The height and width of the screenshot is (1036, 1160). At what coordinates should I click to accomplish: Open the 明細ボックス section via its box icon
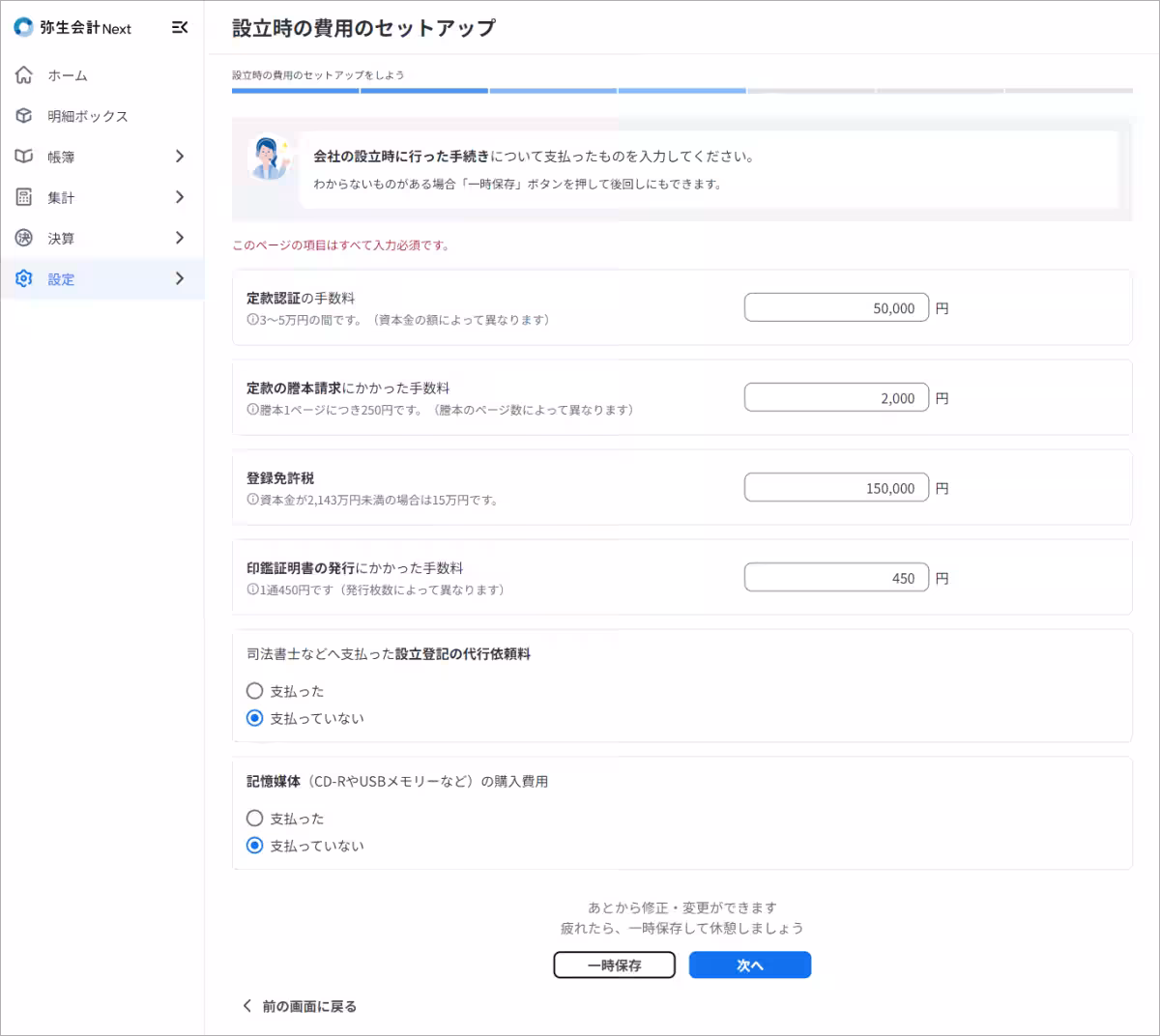click(22, 115)
